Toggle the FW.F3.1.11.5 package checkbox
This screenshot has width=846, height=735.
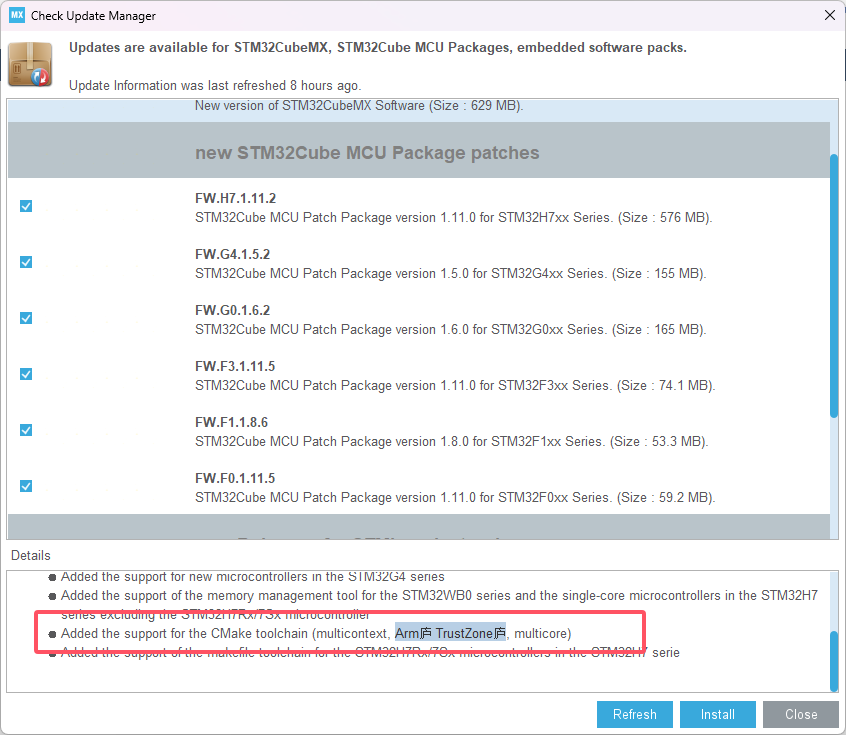pos(26,375)
